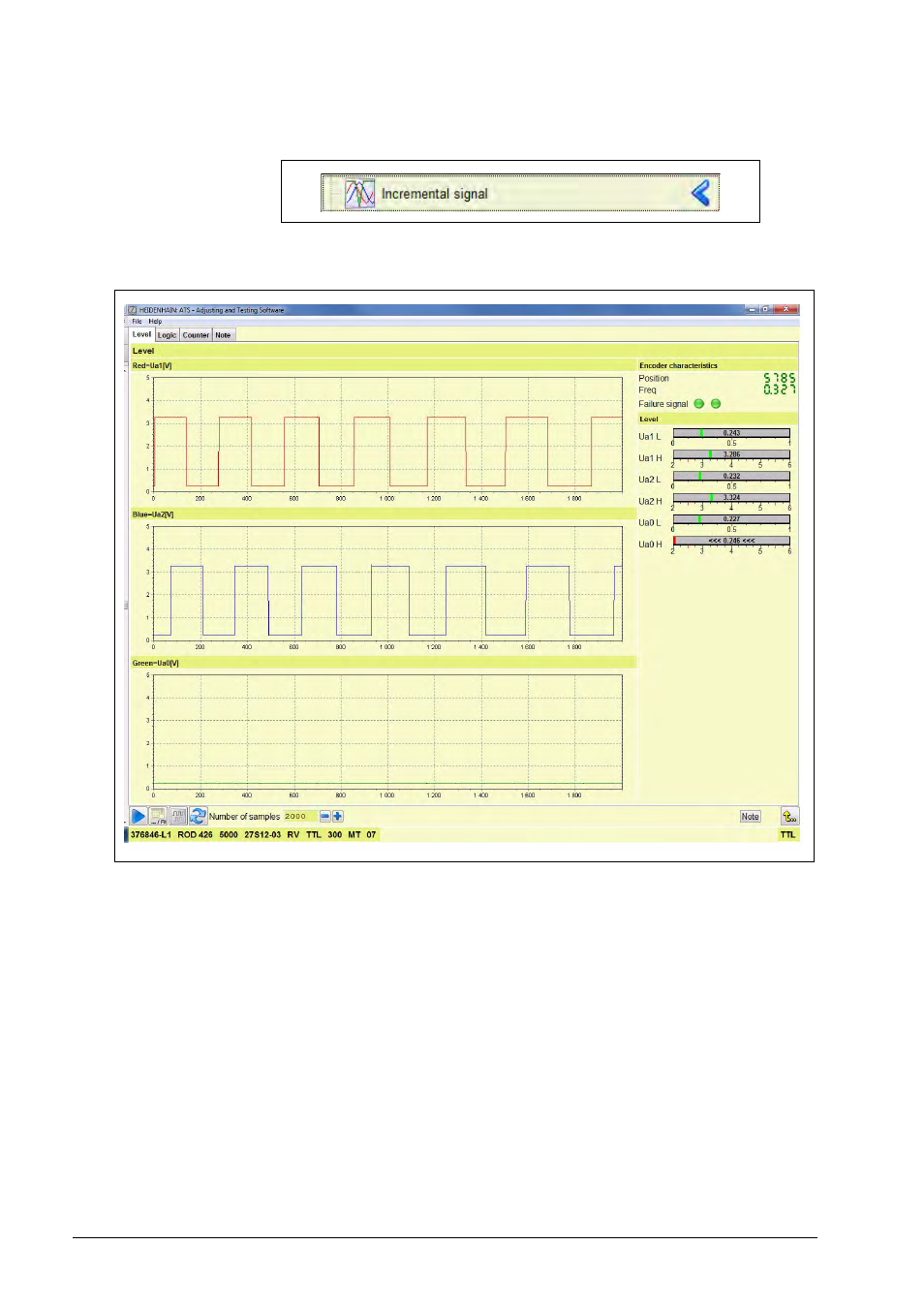Click the first green Failure signal indicator
This screenshot has height=1308, width=924.
(x=698, y=404)
